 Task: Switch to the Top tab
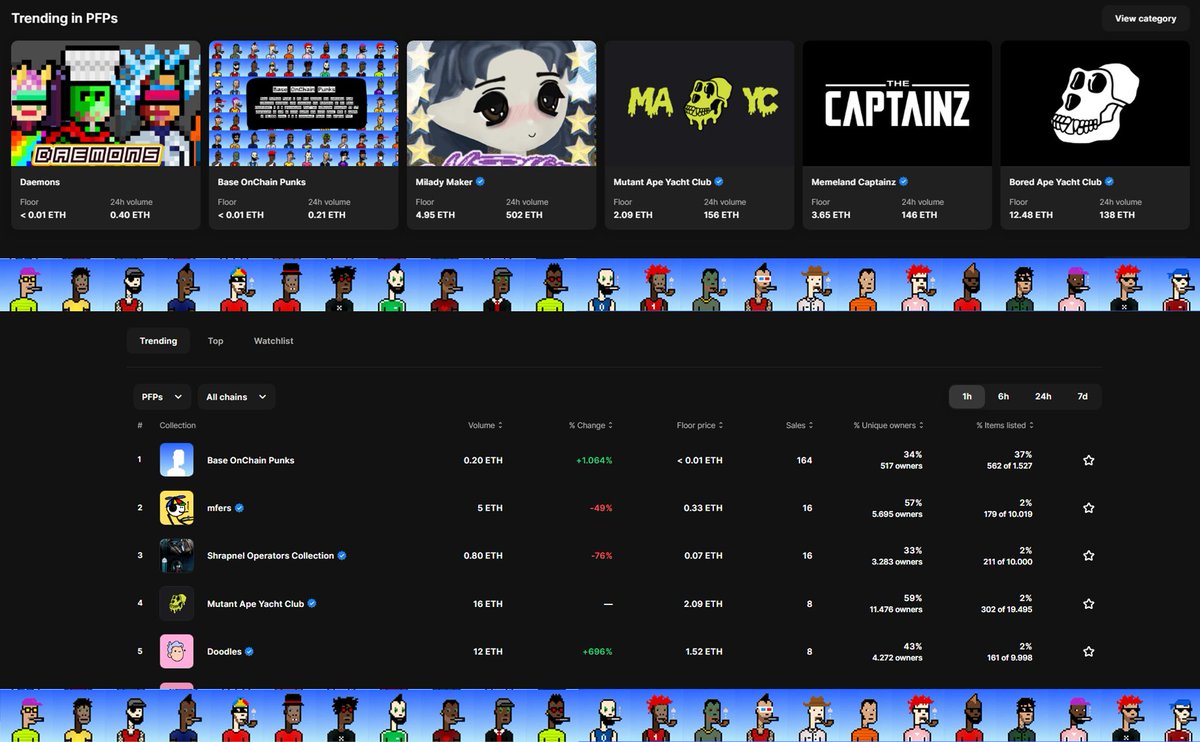[215, 341]
